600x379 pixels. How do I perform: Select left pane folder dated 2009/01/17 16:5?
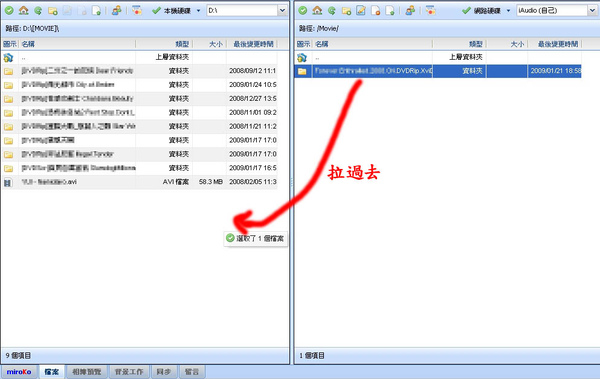click(140, 168)
